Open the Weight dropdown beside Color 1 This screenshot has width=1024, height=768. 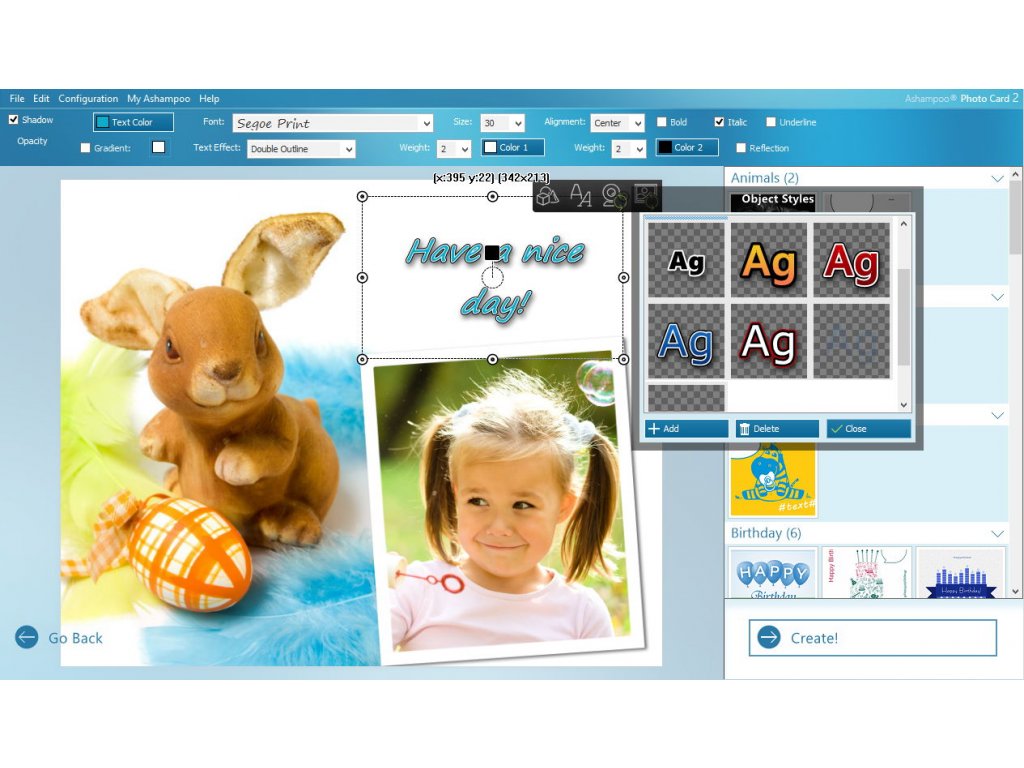tap(454, 149)
